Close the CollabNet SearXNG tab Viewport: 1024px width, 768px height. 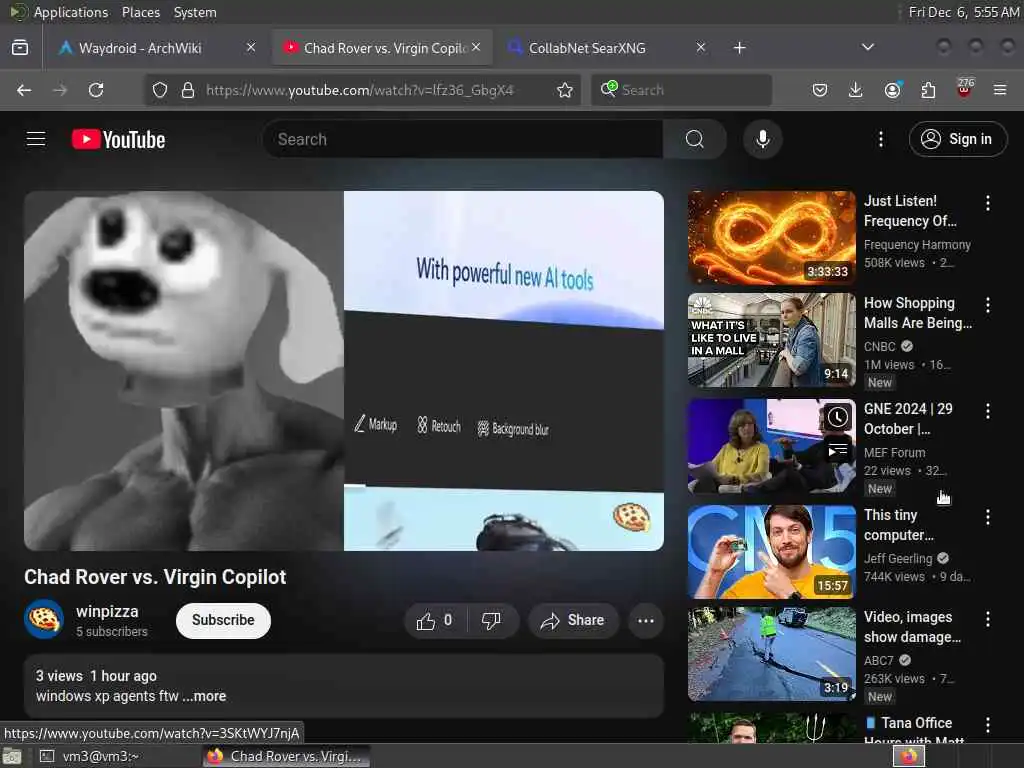click(x=701, y=47)
